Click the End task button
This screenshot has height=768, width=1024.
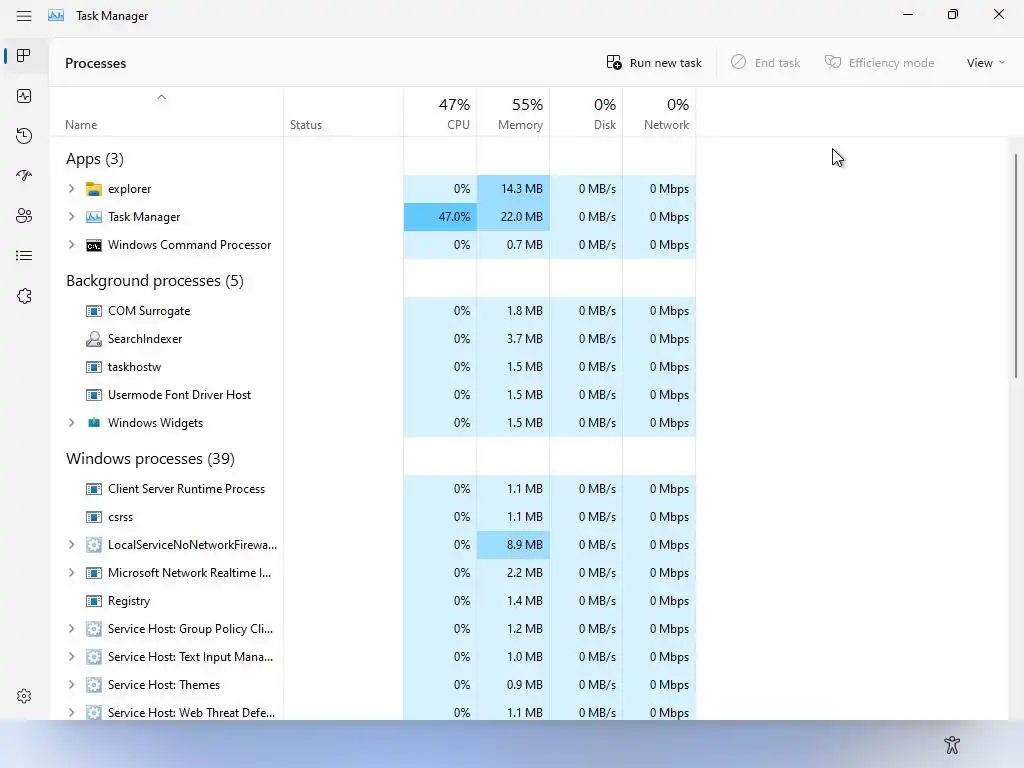point(765,63)
